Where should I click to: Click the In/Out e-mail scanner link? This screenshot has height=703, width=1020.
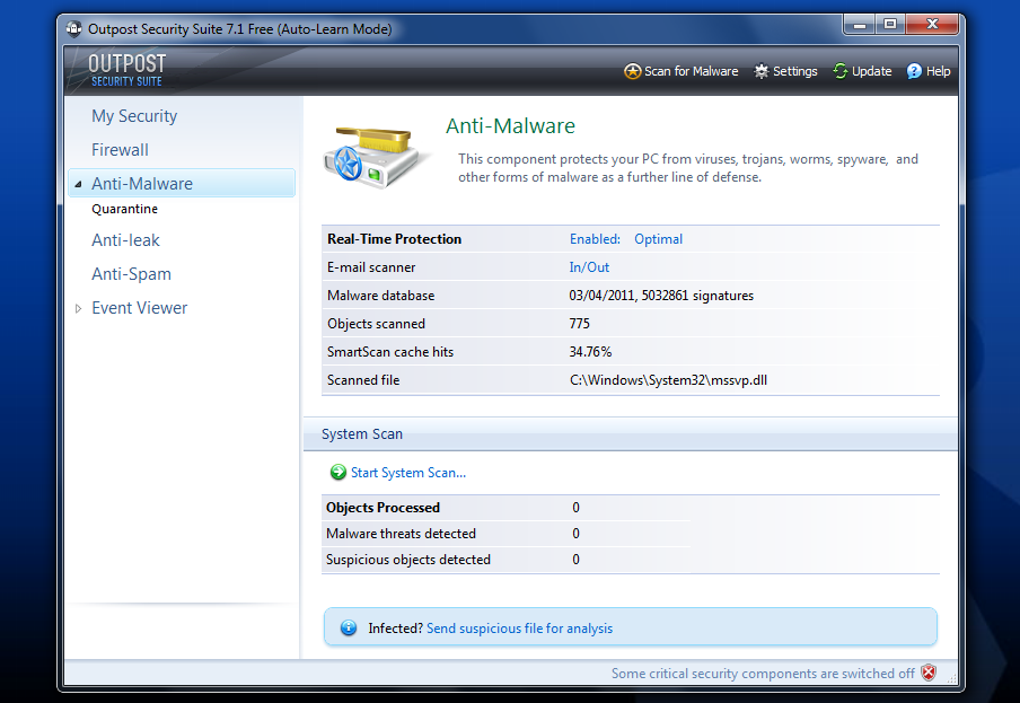[x=589, y=267]
